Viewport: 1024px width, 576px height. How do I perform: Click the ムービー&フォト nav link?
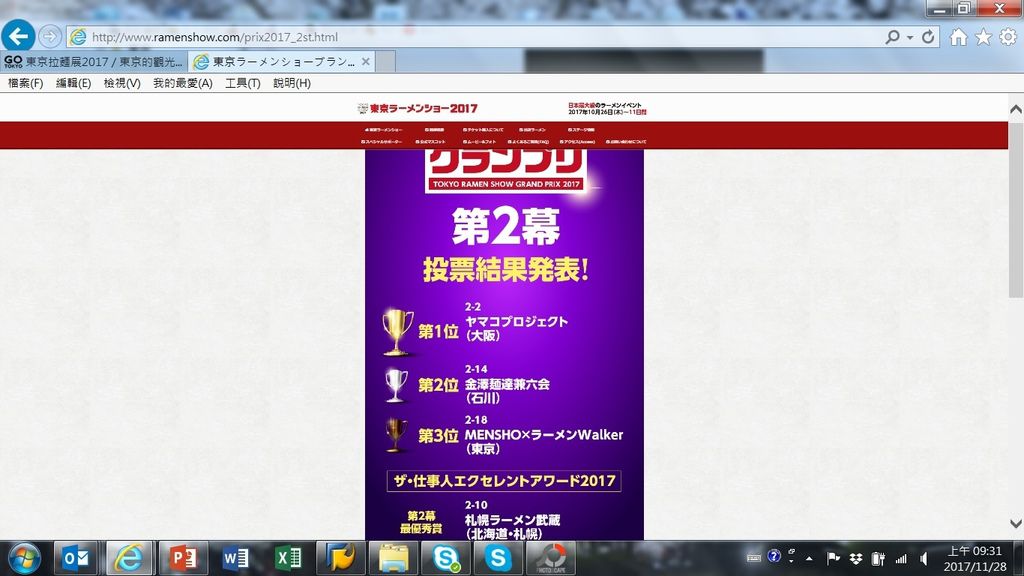pos(479,142)
